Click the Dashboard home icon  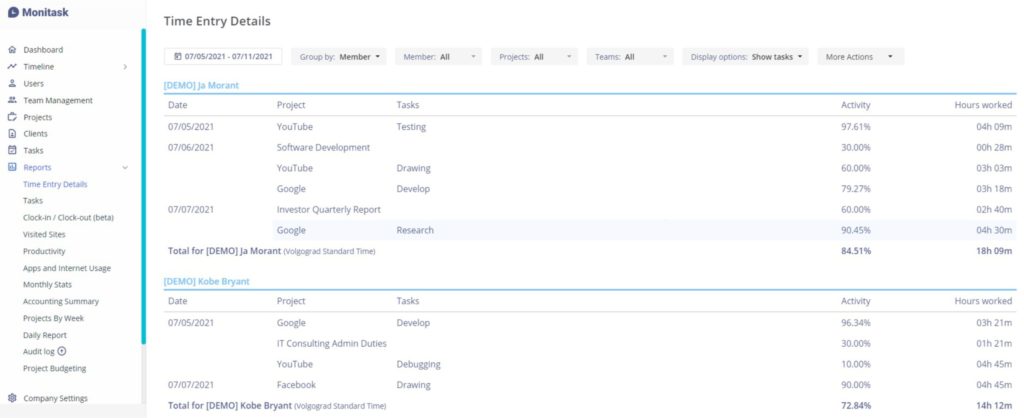(x=12, y=50)
